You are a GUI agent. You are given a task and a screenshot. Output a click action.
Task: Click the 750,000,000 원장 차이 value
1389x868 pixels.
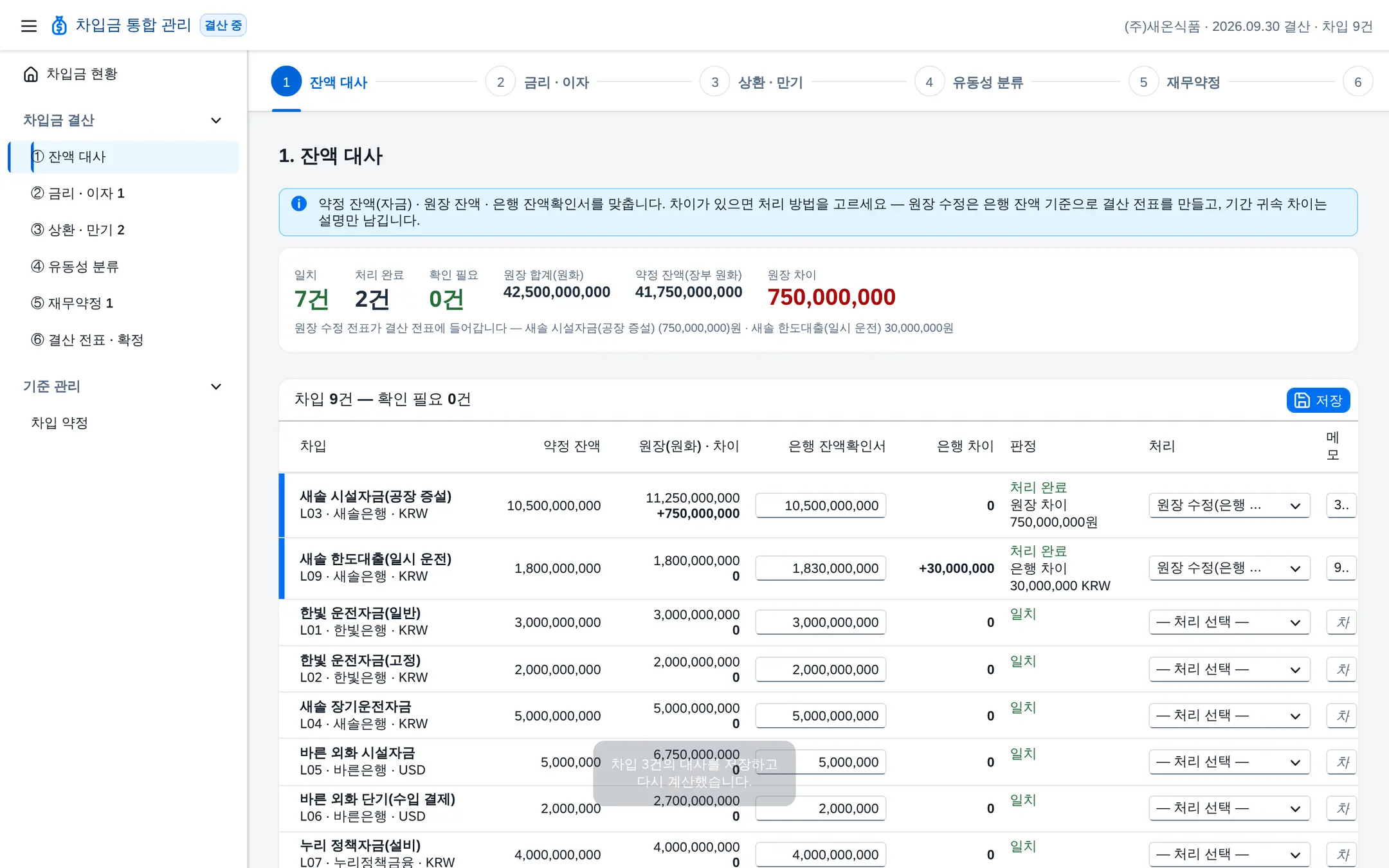coord(831,297)
